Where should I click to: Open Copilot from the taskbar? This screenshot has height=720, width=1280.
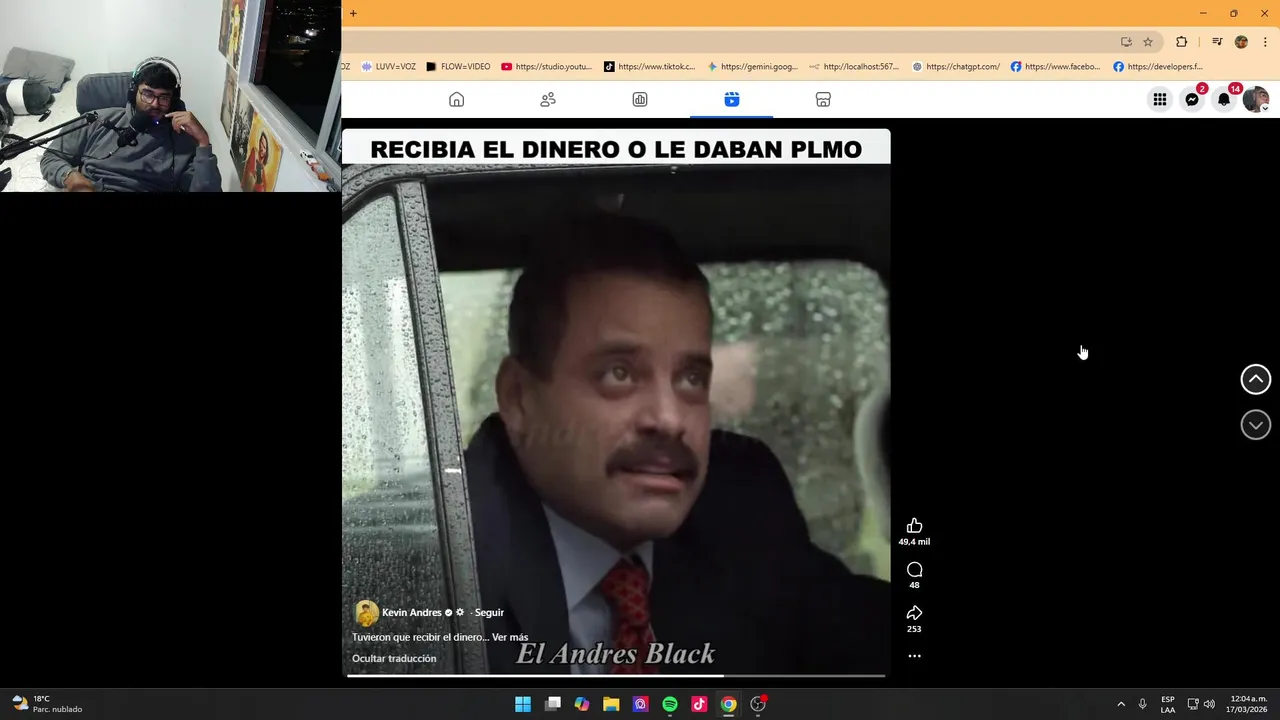(582, 704)
